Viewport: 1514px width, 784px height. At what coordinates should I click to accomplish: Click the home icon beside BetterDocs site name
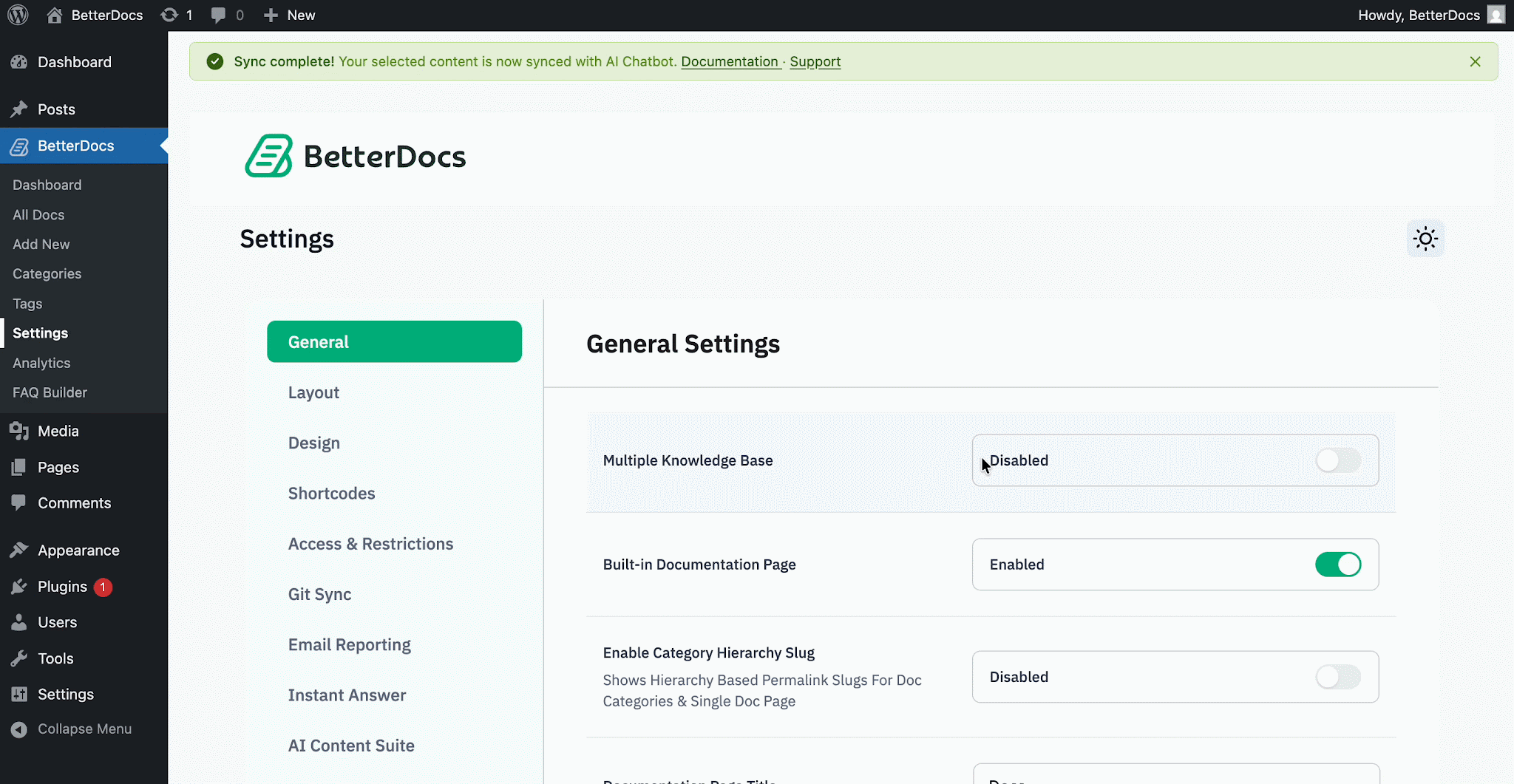point(54,15)
